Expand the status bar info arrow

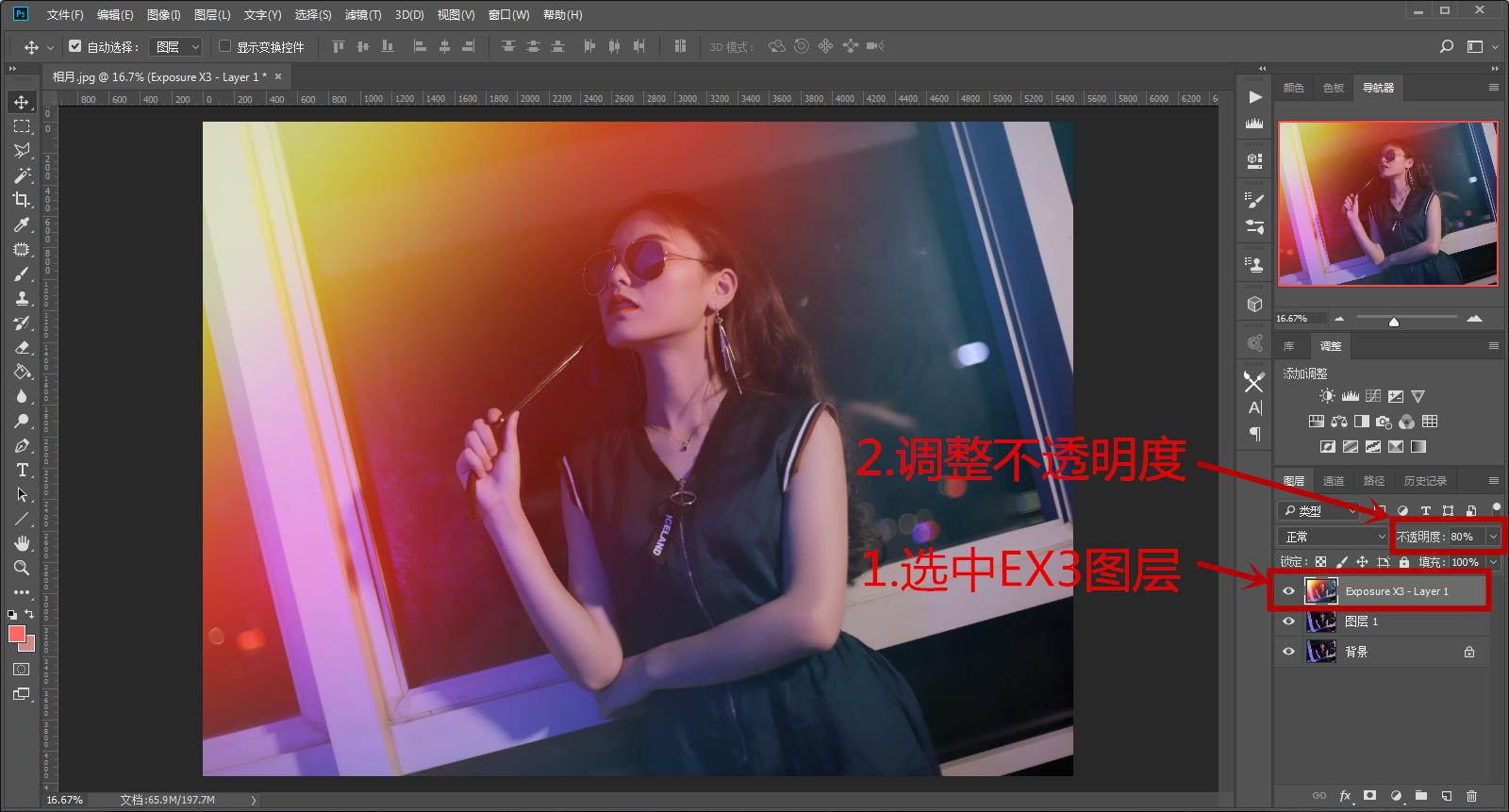pyautogui.click(x=253, y=800)
